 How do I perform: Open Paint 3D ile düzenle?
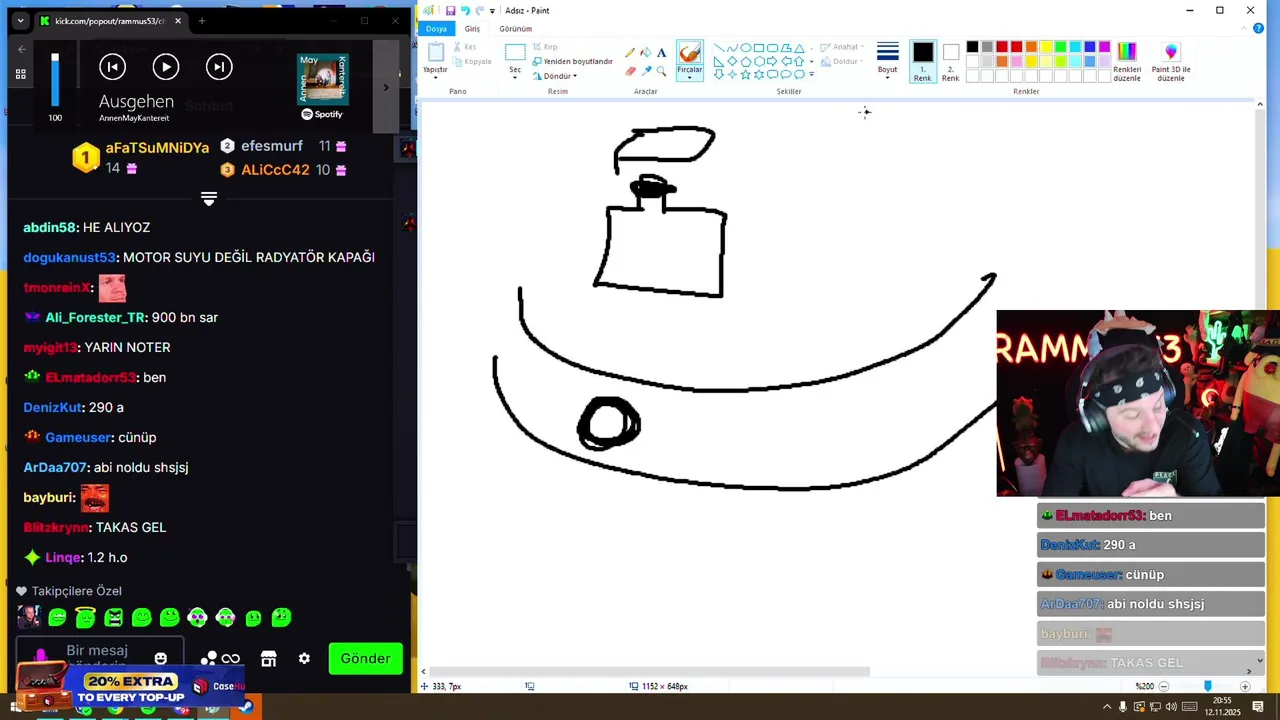click(1171, 61)
